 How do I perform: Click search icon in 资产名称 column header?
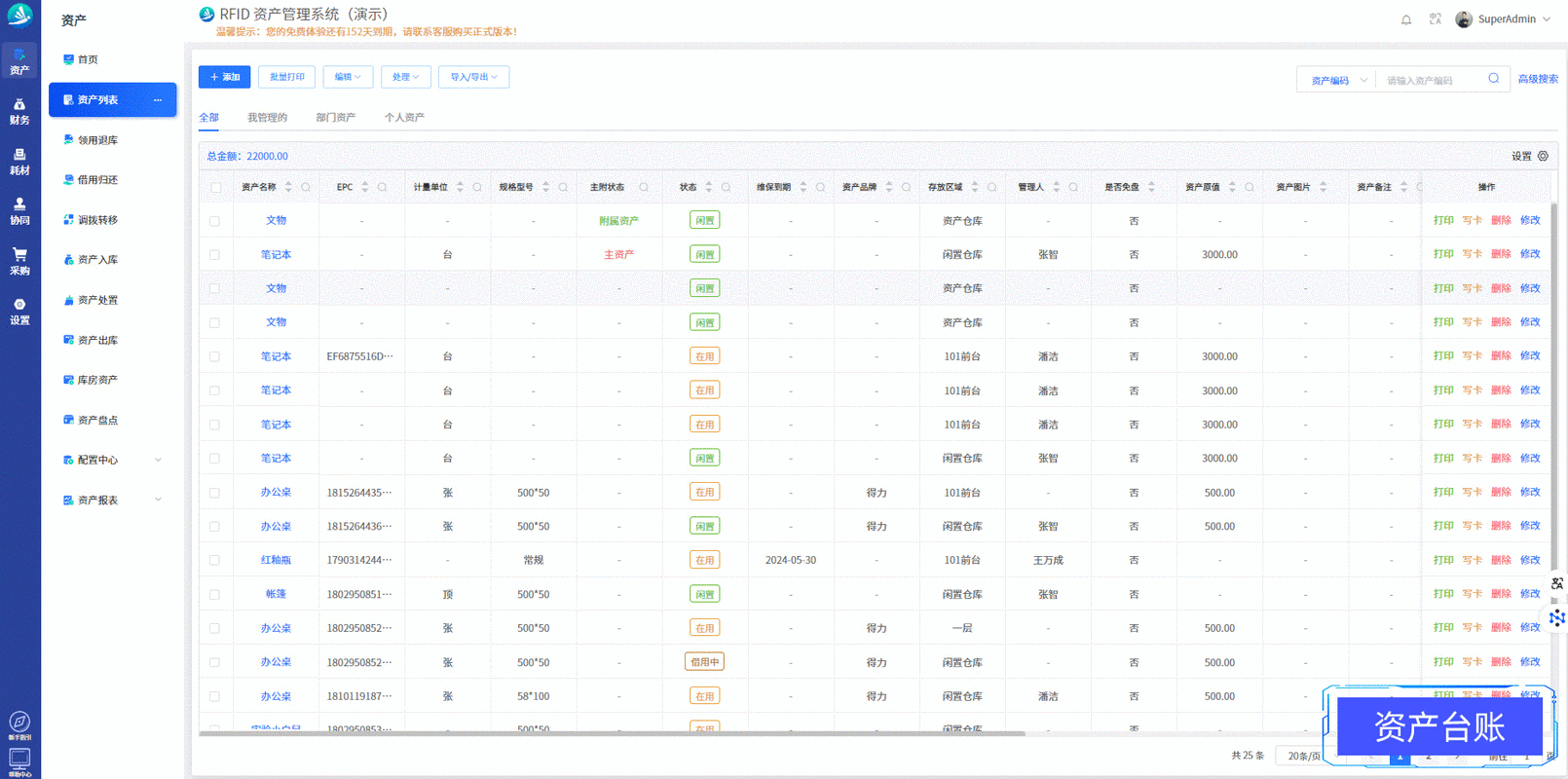click(306, 187)
